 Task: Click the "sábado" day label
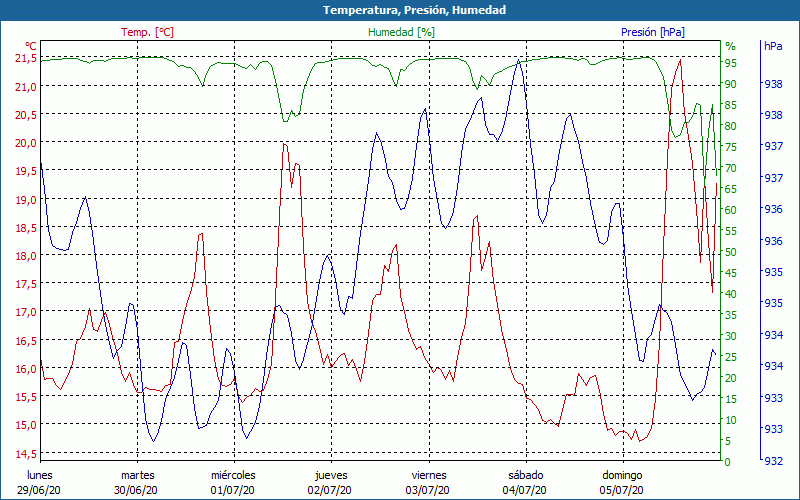tap(526, 475)
